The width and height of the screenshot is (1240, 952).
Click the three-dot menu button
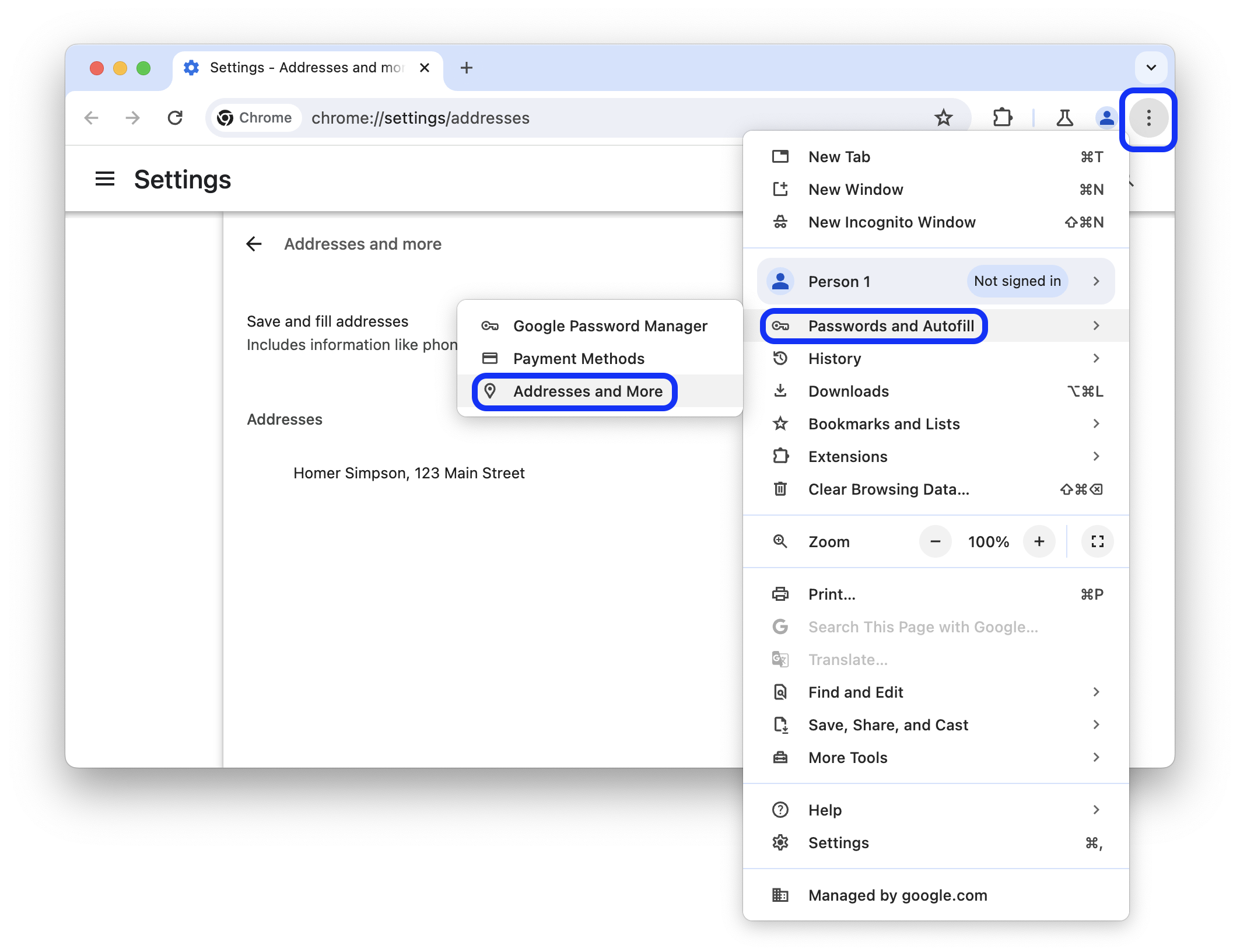[x=1150, y=118]
